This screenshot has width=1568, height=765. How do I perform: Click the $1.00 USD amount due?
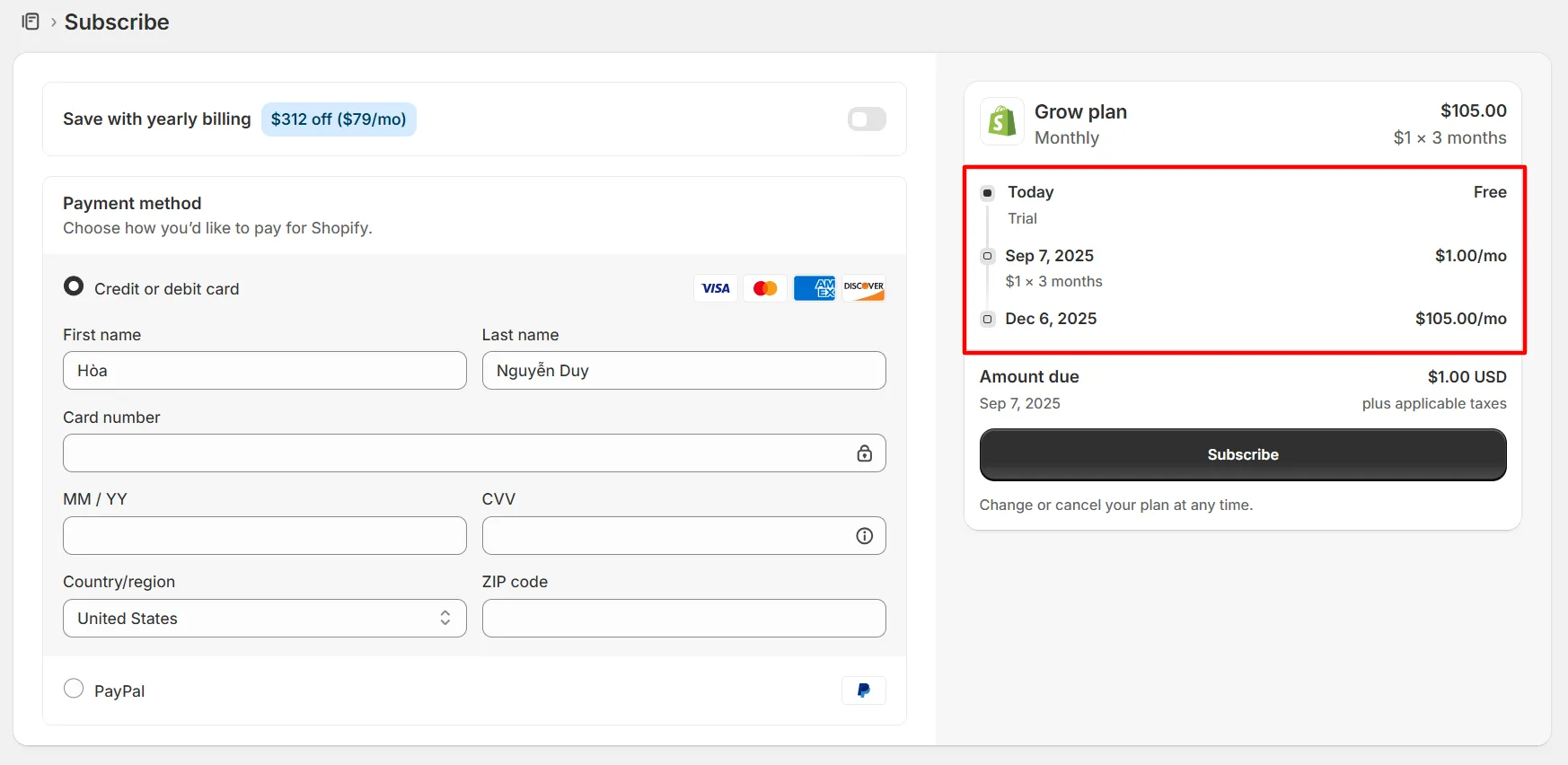1467,377
